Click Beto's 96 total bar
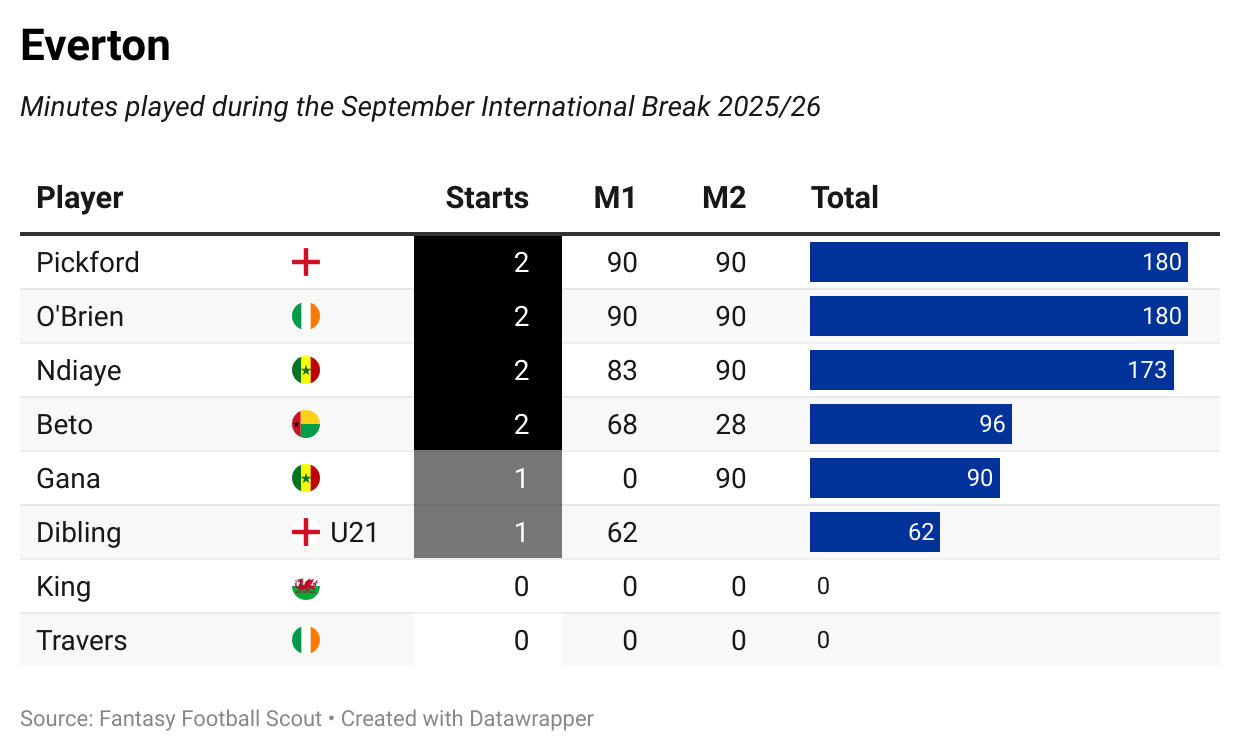Screen dimensions: 1240x752 [x=910, y=425]
